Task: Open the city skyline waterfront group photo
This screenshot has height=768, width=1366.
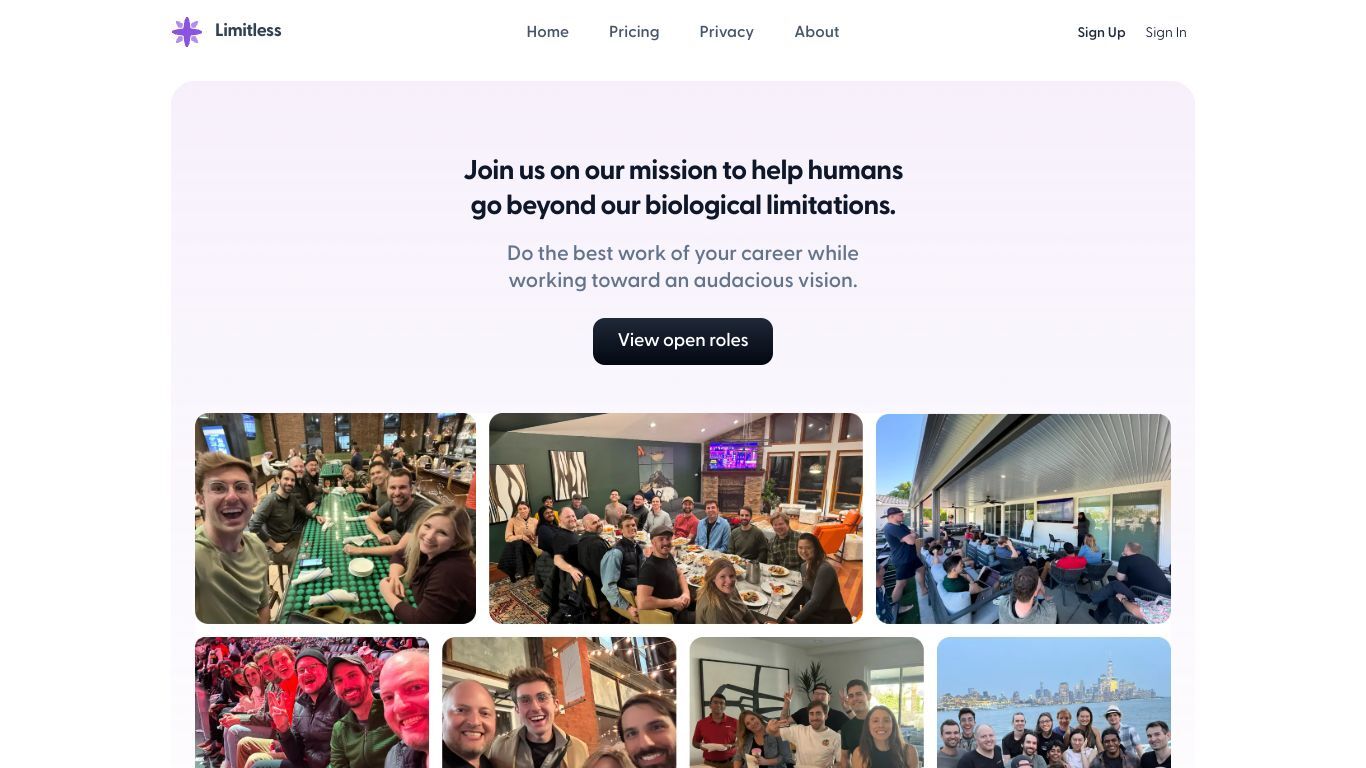Action: [x=1054, y=702]
